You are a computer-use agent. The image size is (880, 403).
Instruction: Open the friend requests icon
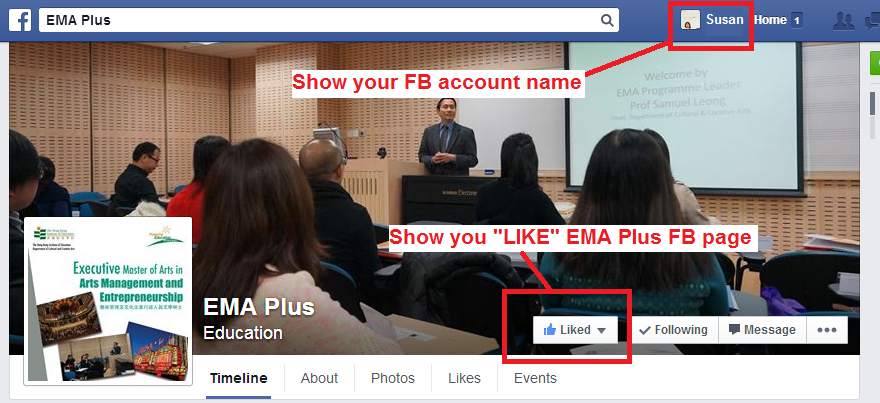[844, 21]
